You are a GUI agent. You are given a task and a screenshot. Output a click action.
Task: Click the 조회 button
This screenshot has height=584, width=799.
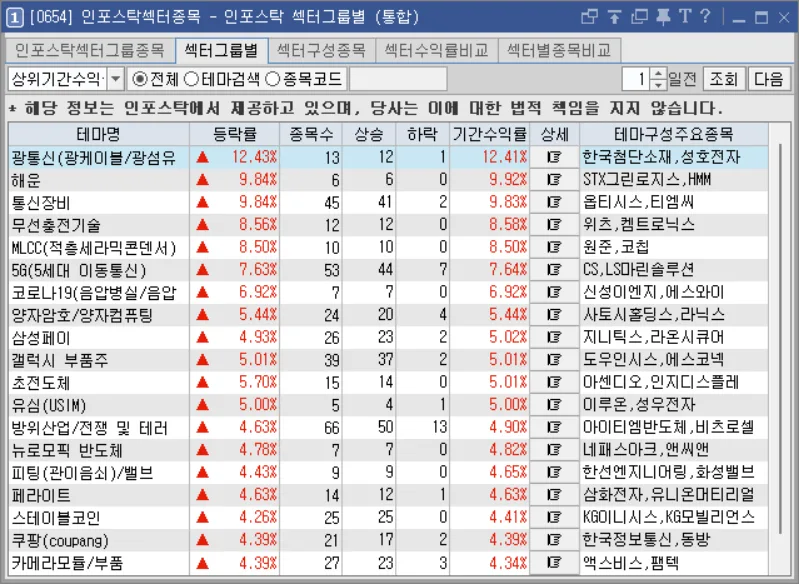(724, 79)
